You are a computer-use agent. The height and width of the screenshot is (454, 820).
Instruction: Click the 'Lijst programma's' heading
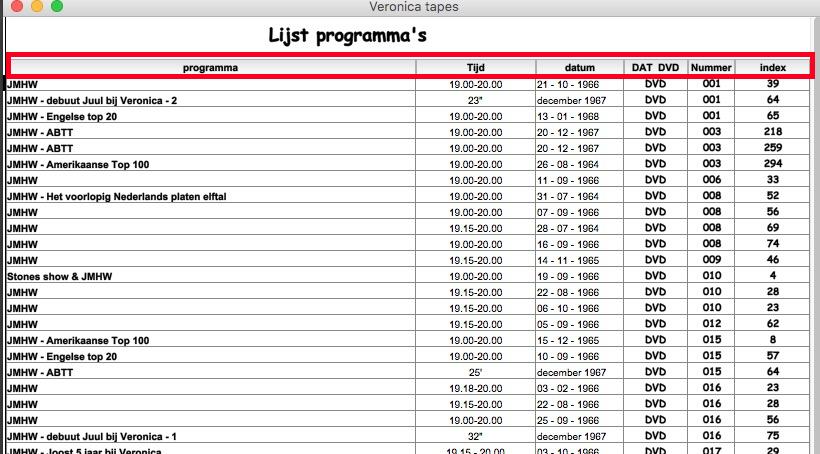click(x=347, y=36)
